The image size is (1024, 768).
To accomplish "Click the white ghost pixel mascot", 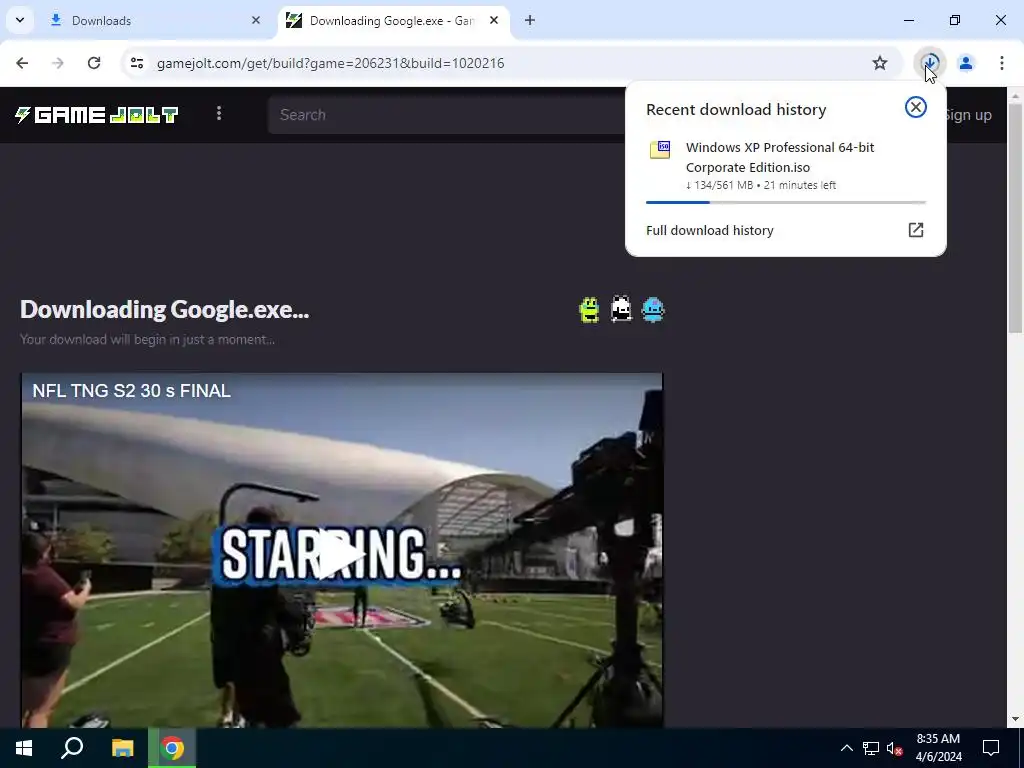I will coord(621,310).
